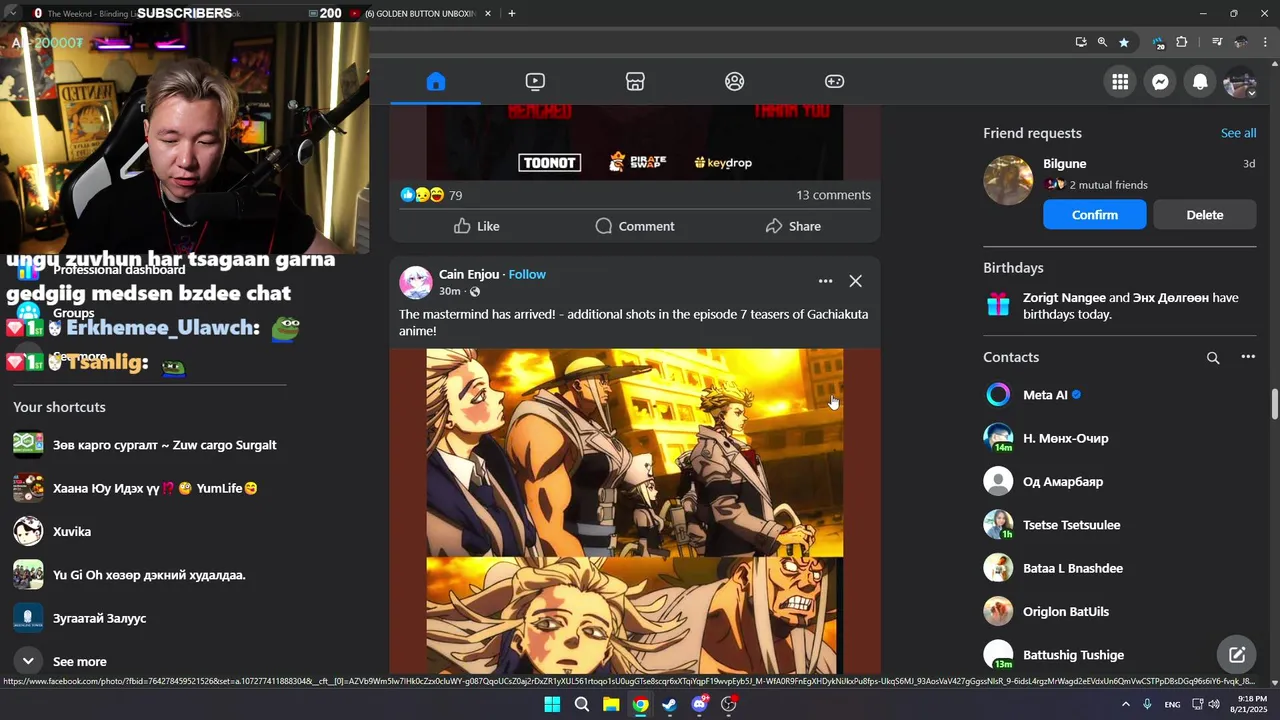Screen dimensions: 1280x720
Task: Search contacts magnifier icon
Action: [x=1213, y=357]
